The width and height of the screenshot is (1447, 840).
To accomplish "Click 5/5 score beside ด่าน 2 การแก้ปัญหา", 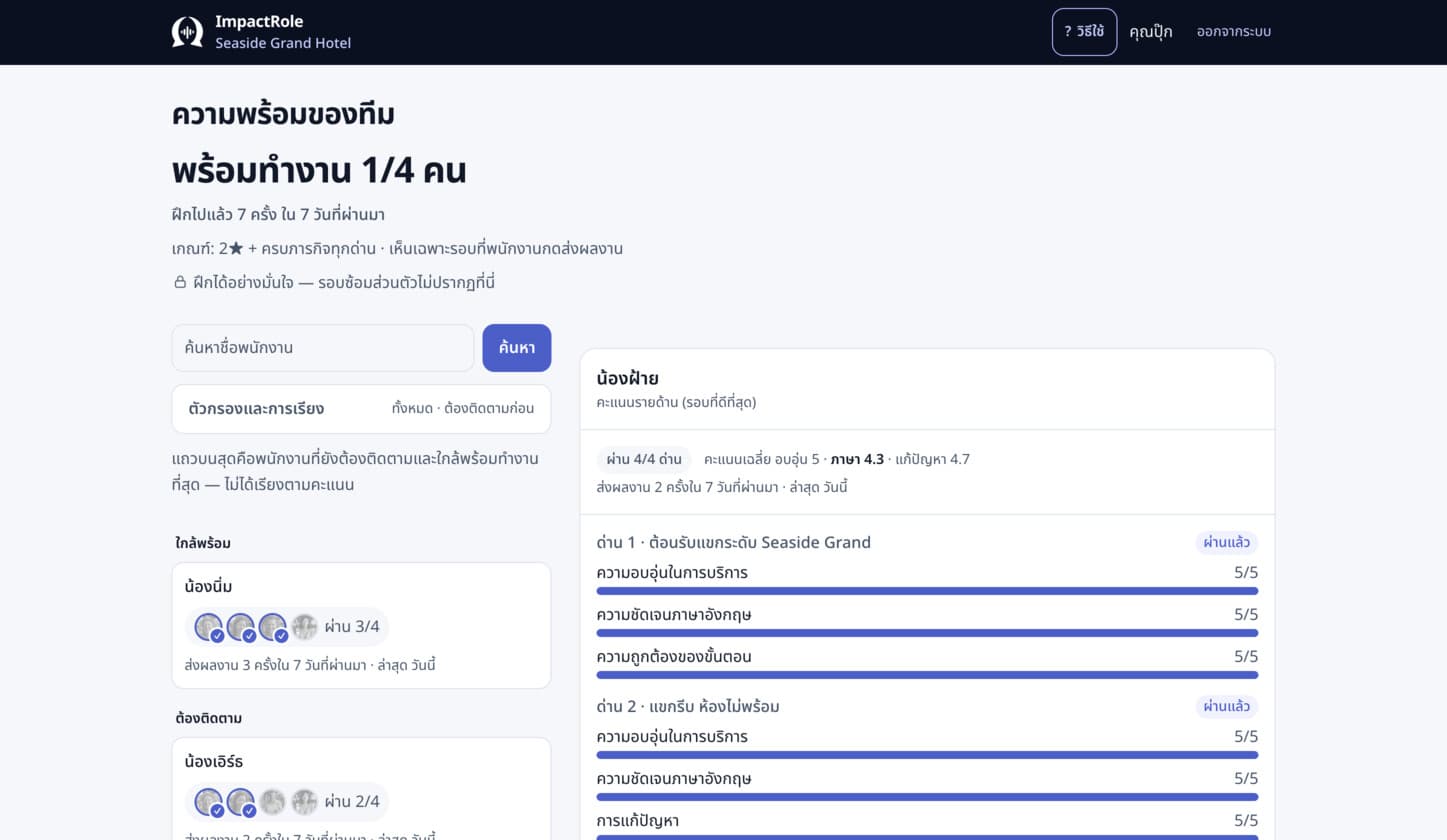I will [x=1246, y=821].
